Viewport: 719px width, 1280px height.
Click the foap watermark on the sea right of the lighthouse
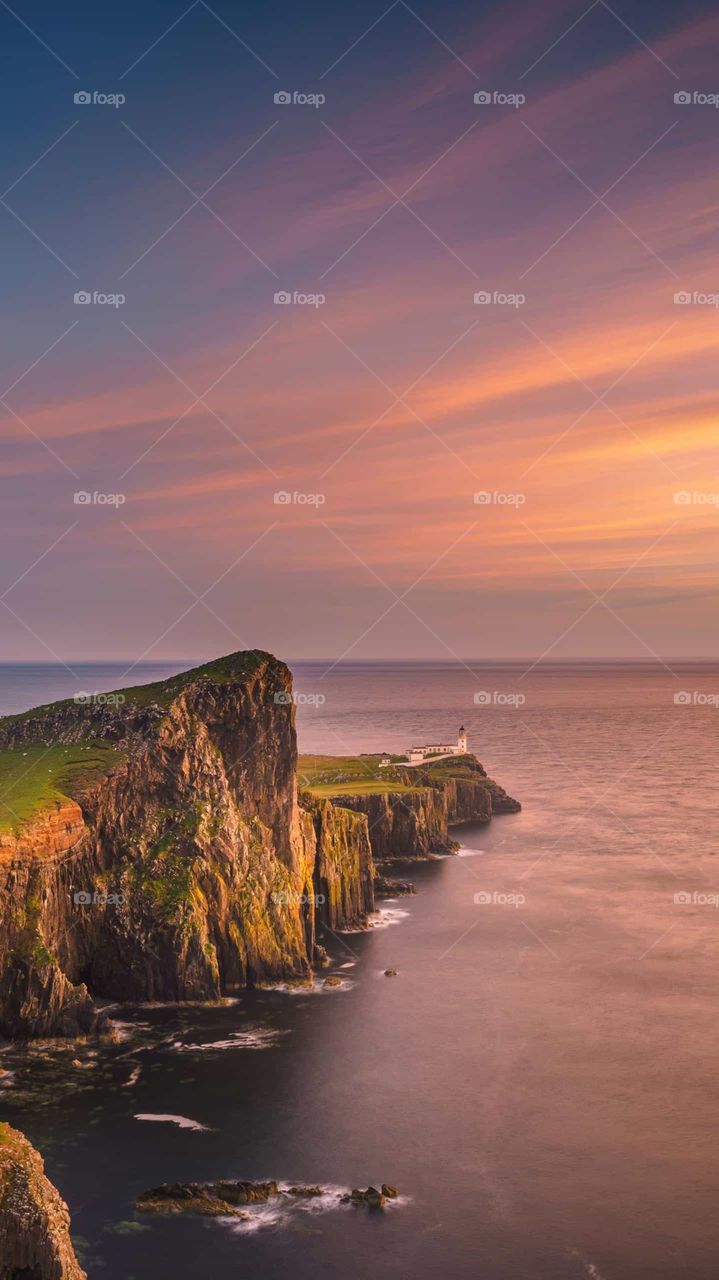click(499, 698)
